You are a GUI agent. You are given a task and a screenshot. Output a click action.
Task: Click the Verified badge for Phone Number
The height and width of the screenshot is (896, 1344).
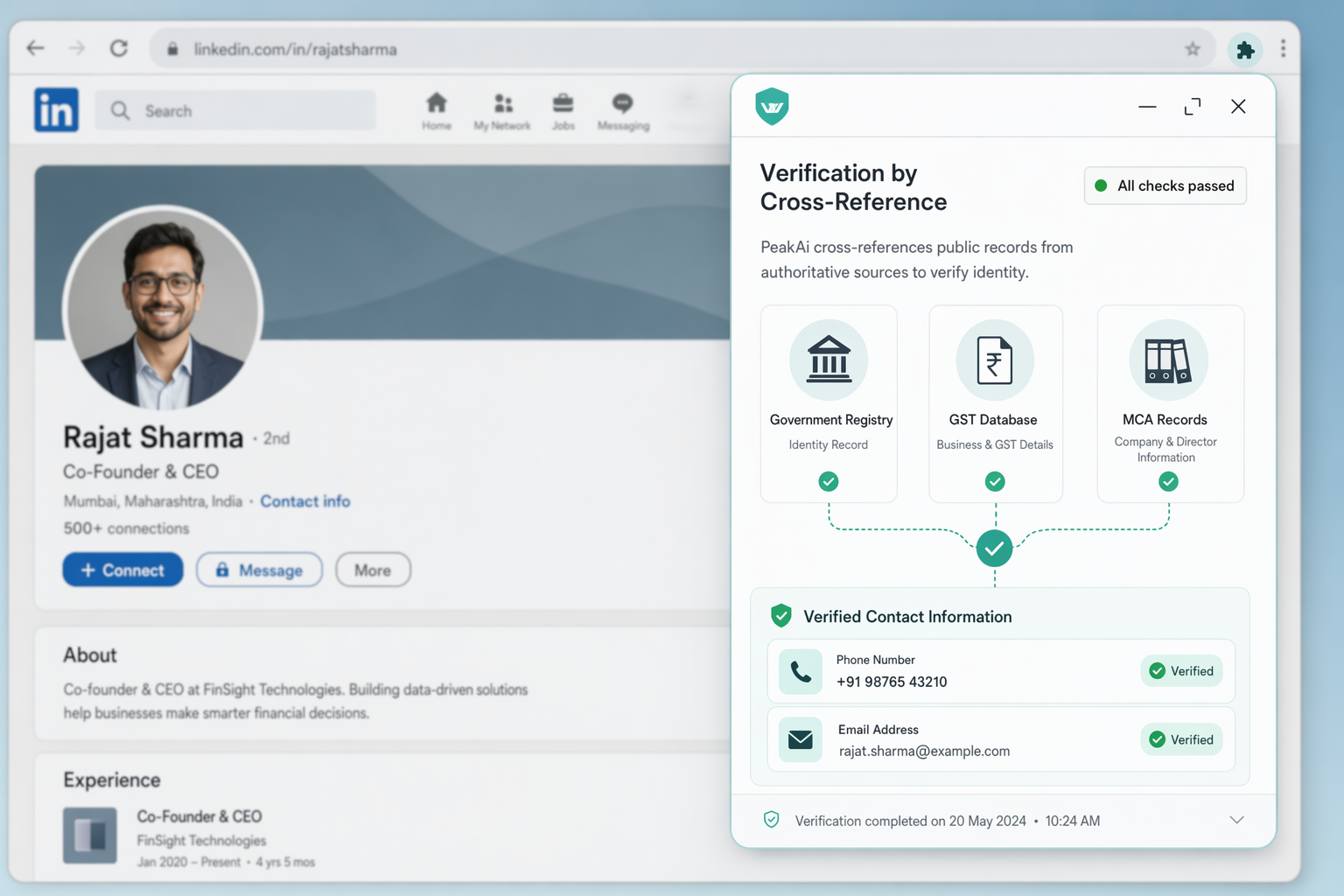coord(1182,671)
